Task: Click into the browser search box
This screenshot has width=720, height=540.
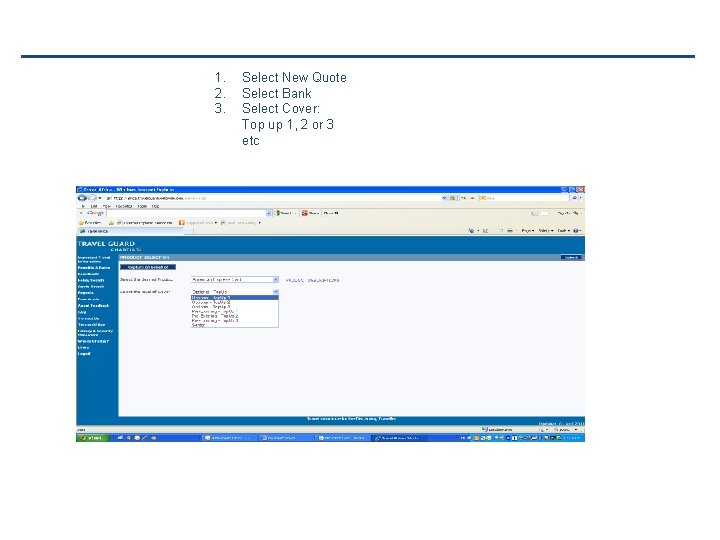Action: [x=523, y=198]
